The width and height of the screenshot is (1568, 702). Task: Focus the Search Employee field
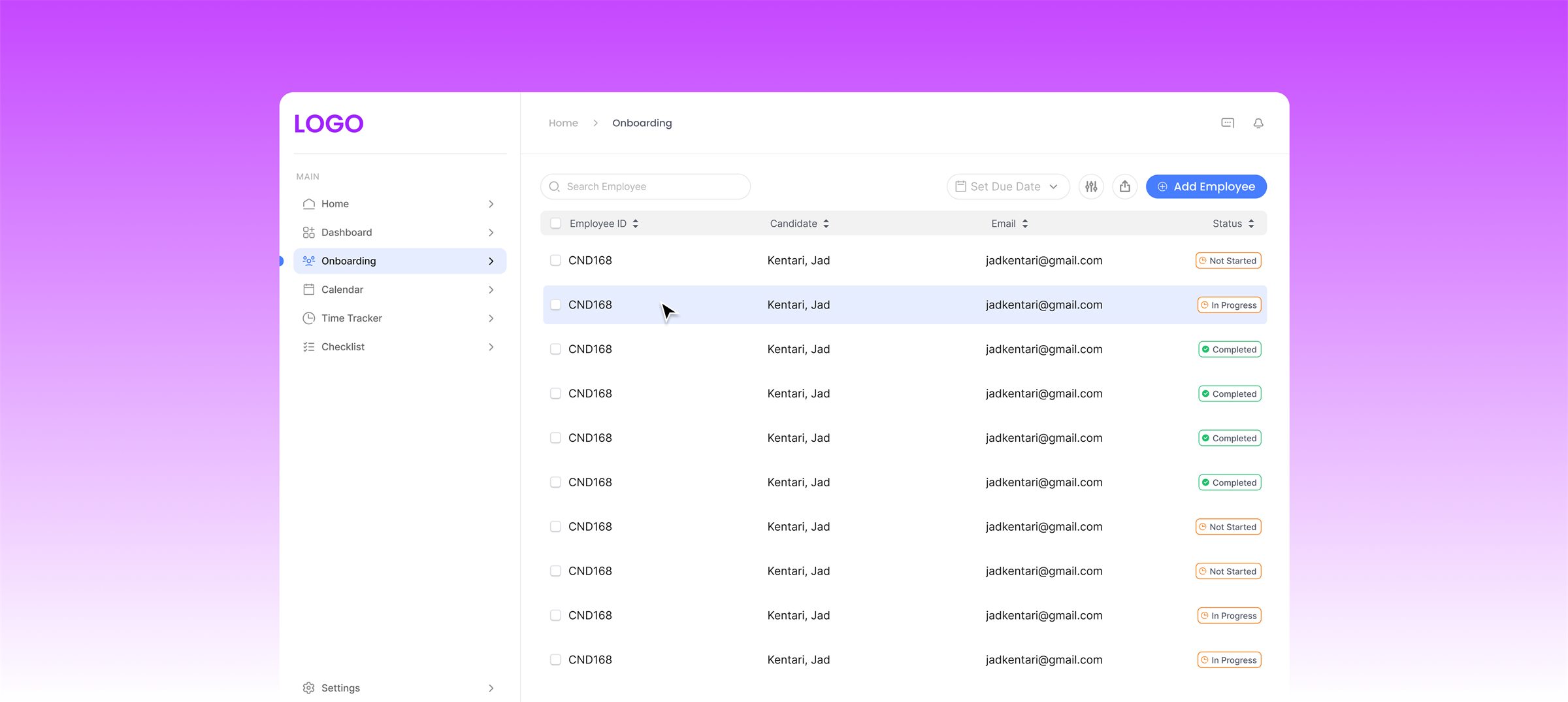click(x=645, y=187)
